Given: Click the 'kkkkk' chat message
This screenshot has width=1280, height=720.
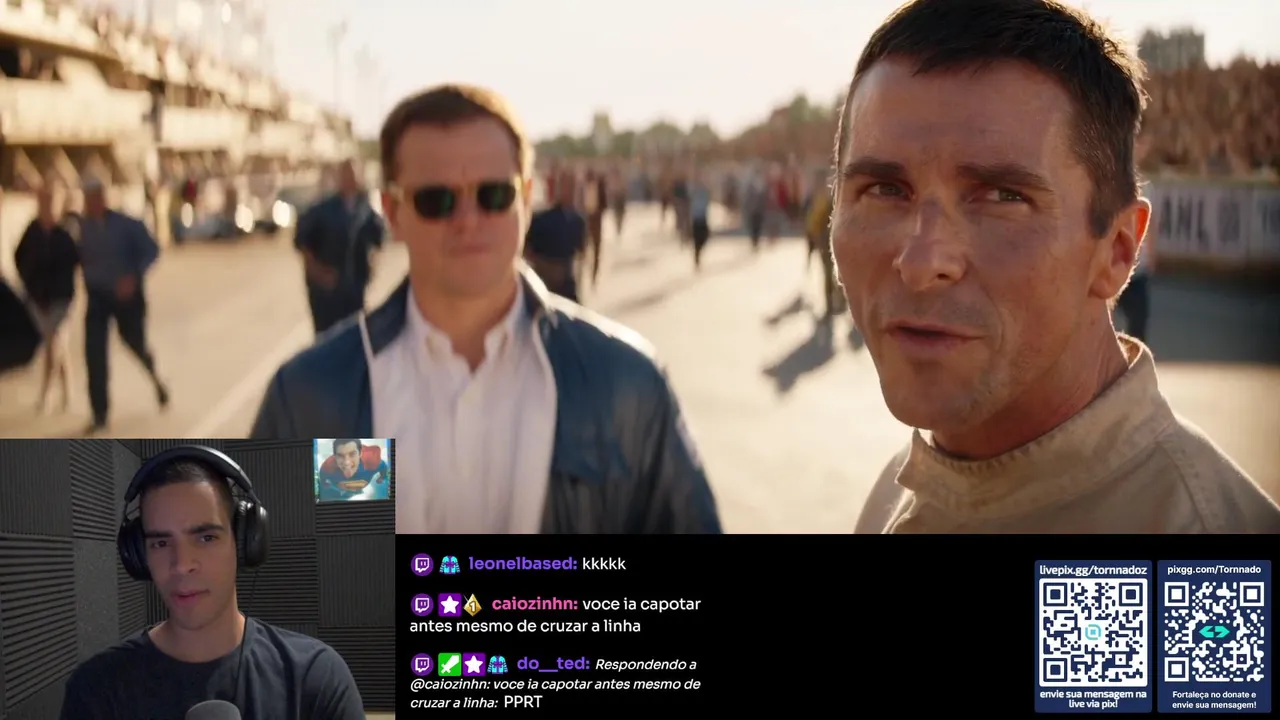Looking at the screenshot, I should (604, 564).
